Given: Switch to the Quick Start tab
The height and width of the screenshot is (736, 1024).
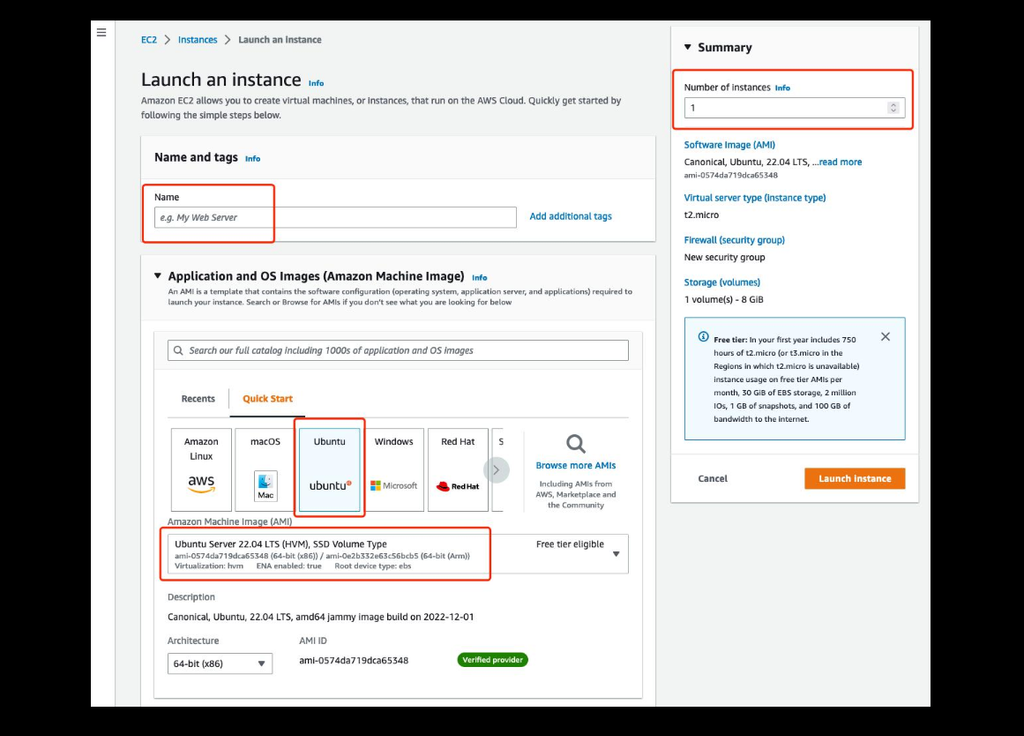Looking at the screenshot, I should 268,398.
